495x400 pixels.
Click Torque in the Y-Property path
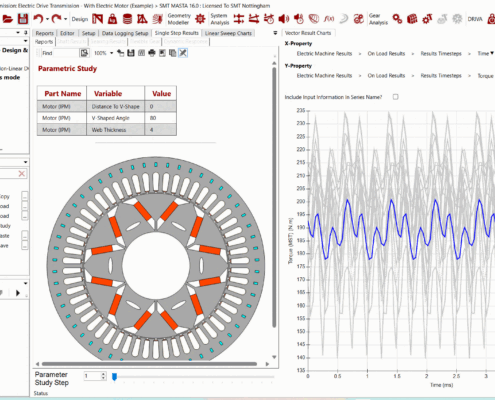point(485,76)
